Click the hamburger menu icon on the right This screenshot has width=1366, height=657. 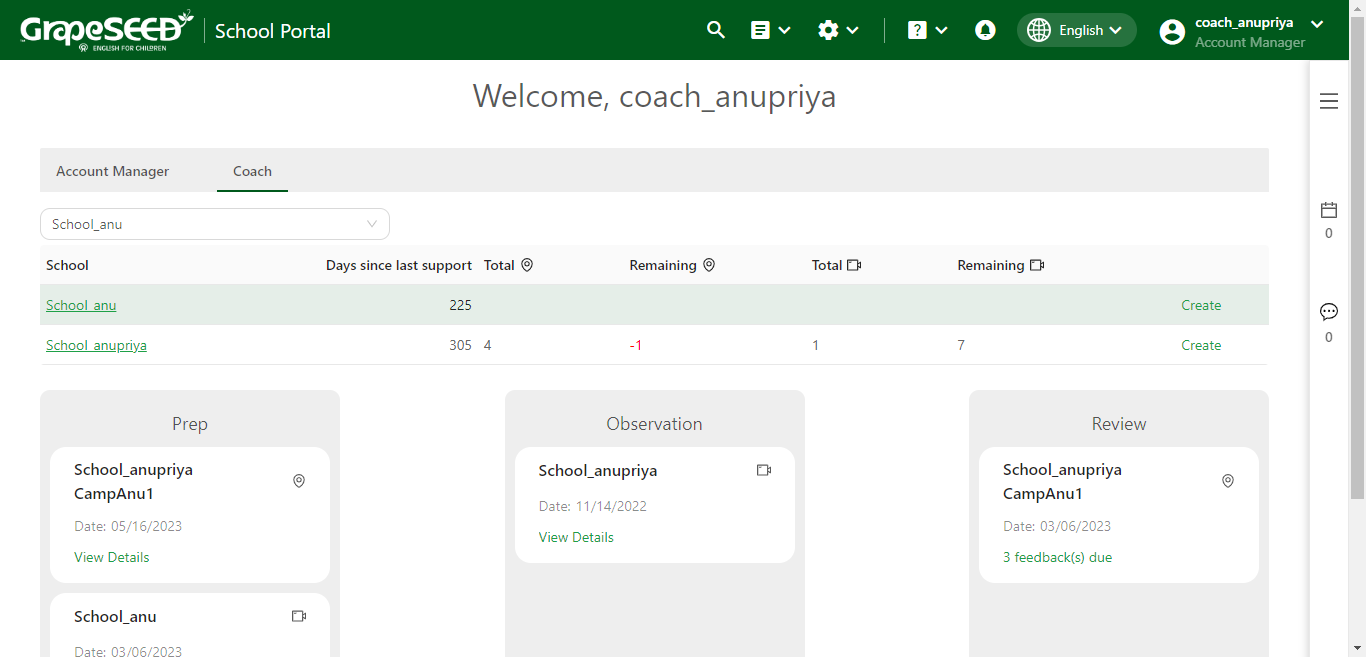[1329, 101]
